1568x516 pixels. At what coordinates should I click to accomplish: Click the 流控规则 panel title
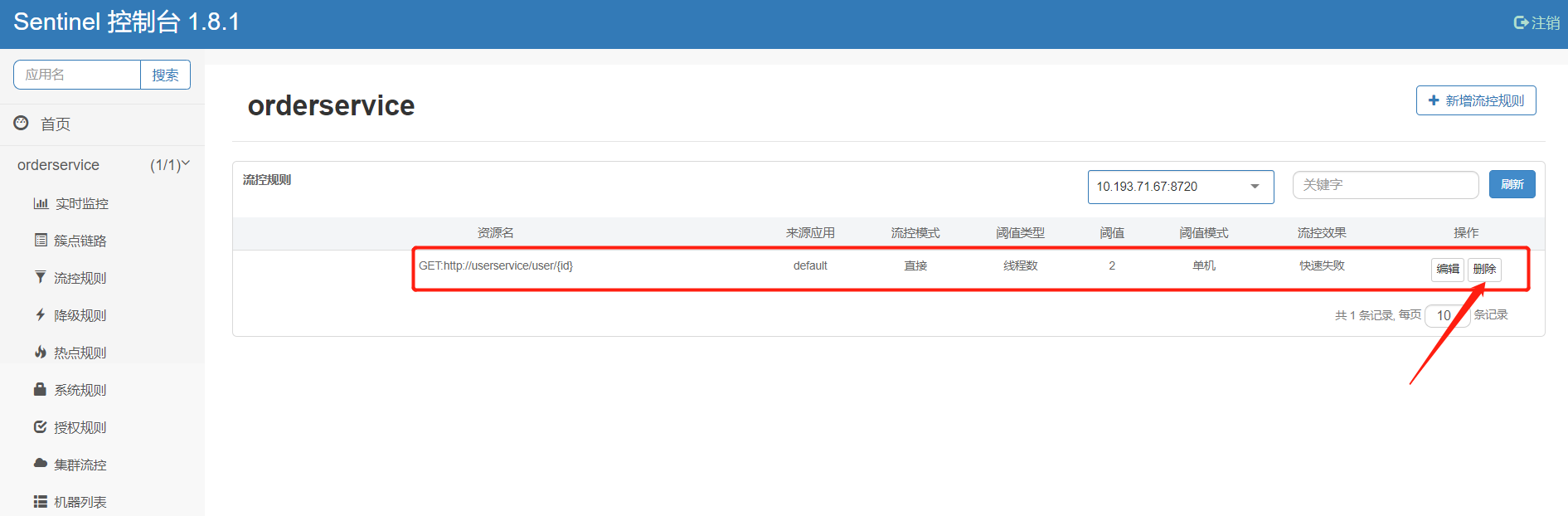click(267, 179)
